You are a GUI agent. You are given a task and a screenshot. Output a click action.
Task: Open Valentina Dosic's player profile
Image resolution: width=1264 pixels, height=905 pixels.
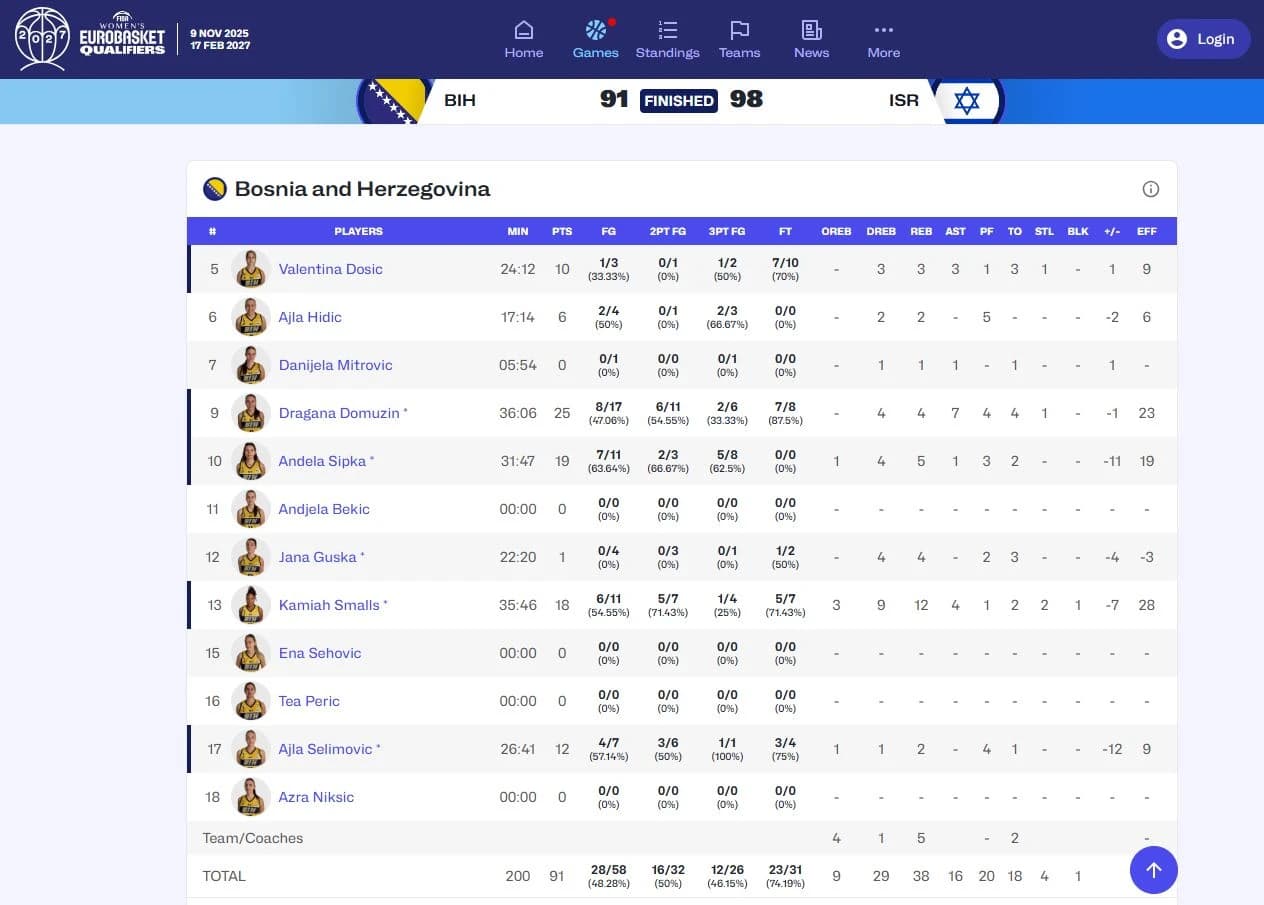pos(330,269)
